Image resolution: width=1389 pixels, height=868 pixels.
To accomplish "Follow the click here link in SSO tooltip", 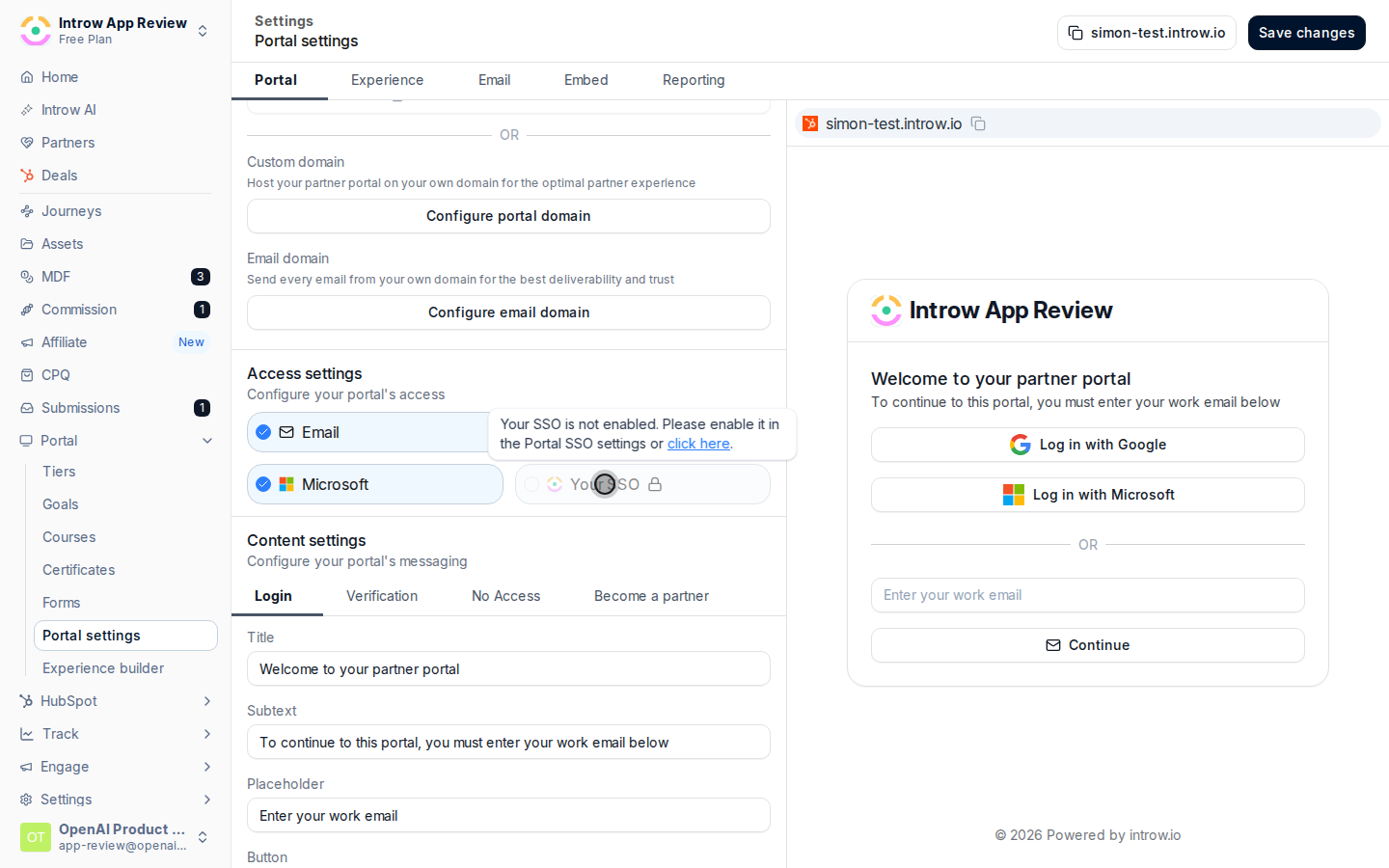I will pyautogui.click(x=698, y=444).
